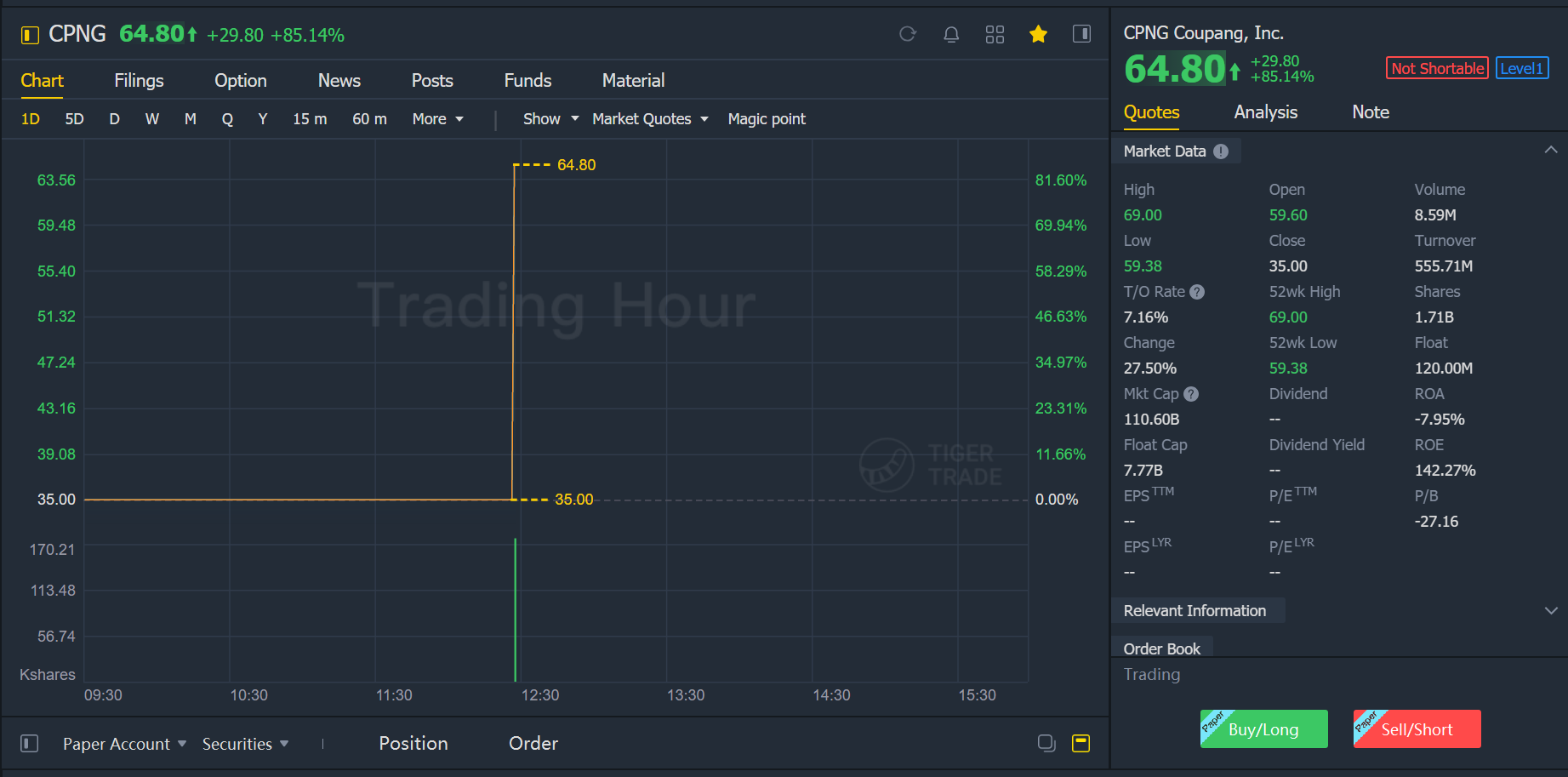Select the Quotes tab
The height and width of the screenshot is (777, 1568).
1151,112
